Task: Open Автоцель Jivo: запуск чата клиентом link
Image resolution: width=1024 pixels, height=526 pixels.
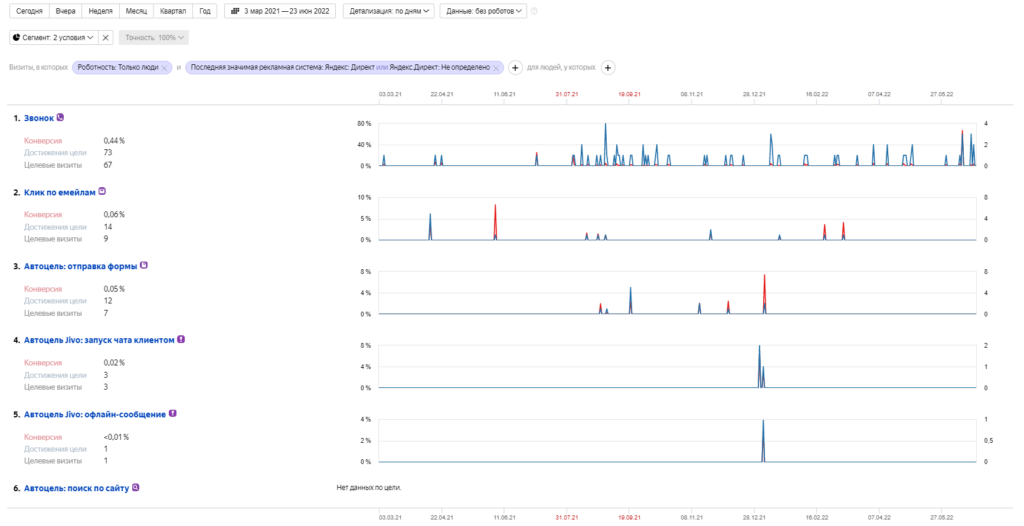Action: [99, 340]
